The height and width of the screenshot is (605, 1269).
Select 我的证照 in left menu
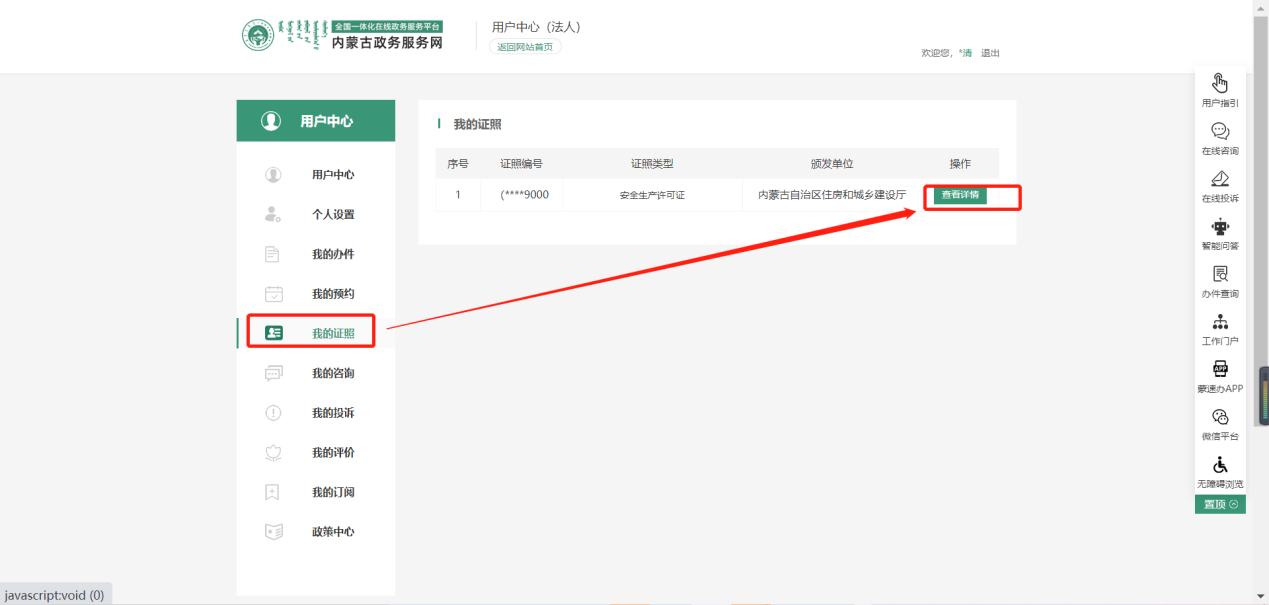coord(332,333)
